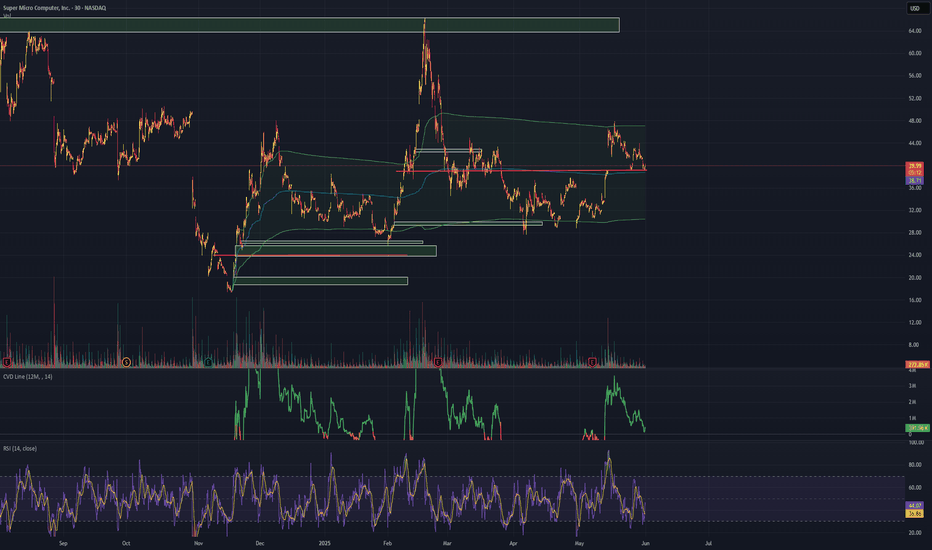Click the 2M value on the CVD axis
The height and width of the screenshot is (550, 932).
[x=912, y=402]
